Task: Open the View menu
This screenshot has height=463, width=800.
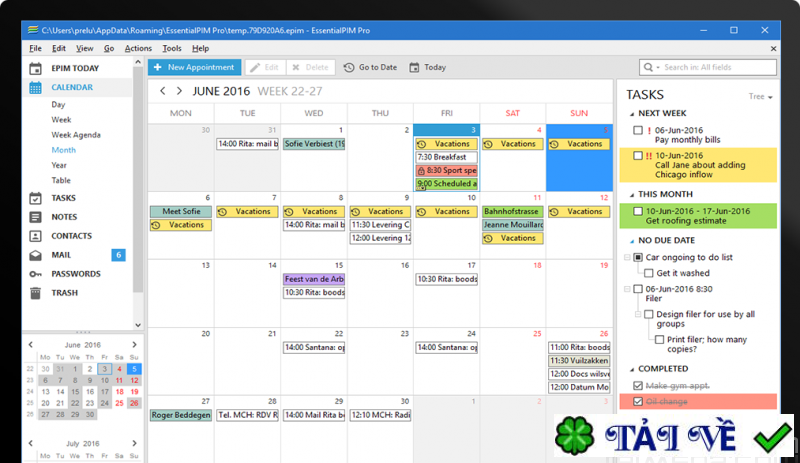Action: pyautogui.click(x=85, y=48)
